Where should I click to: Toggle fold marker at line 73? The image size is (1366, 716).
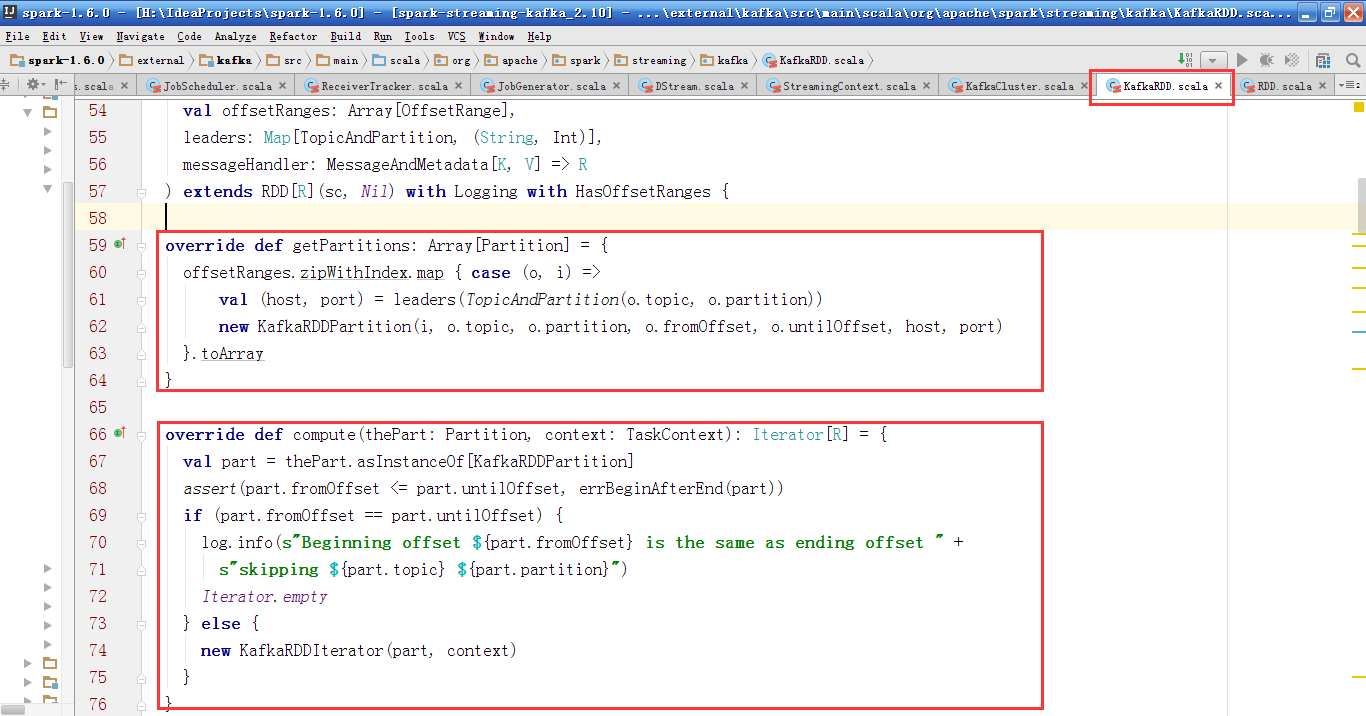(x=142, y=623)
